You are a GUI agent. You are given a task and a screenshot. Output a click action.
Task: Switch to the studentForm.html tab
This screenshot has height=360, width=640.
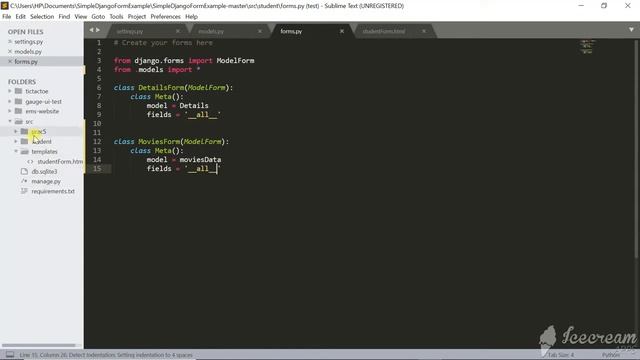coord(384,31)
